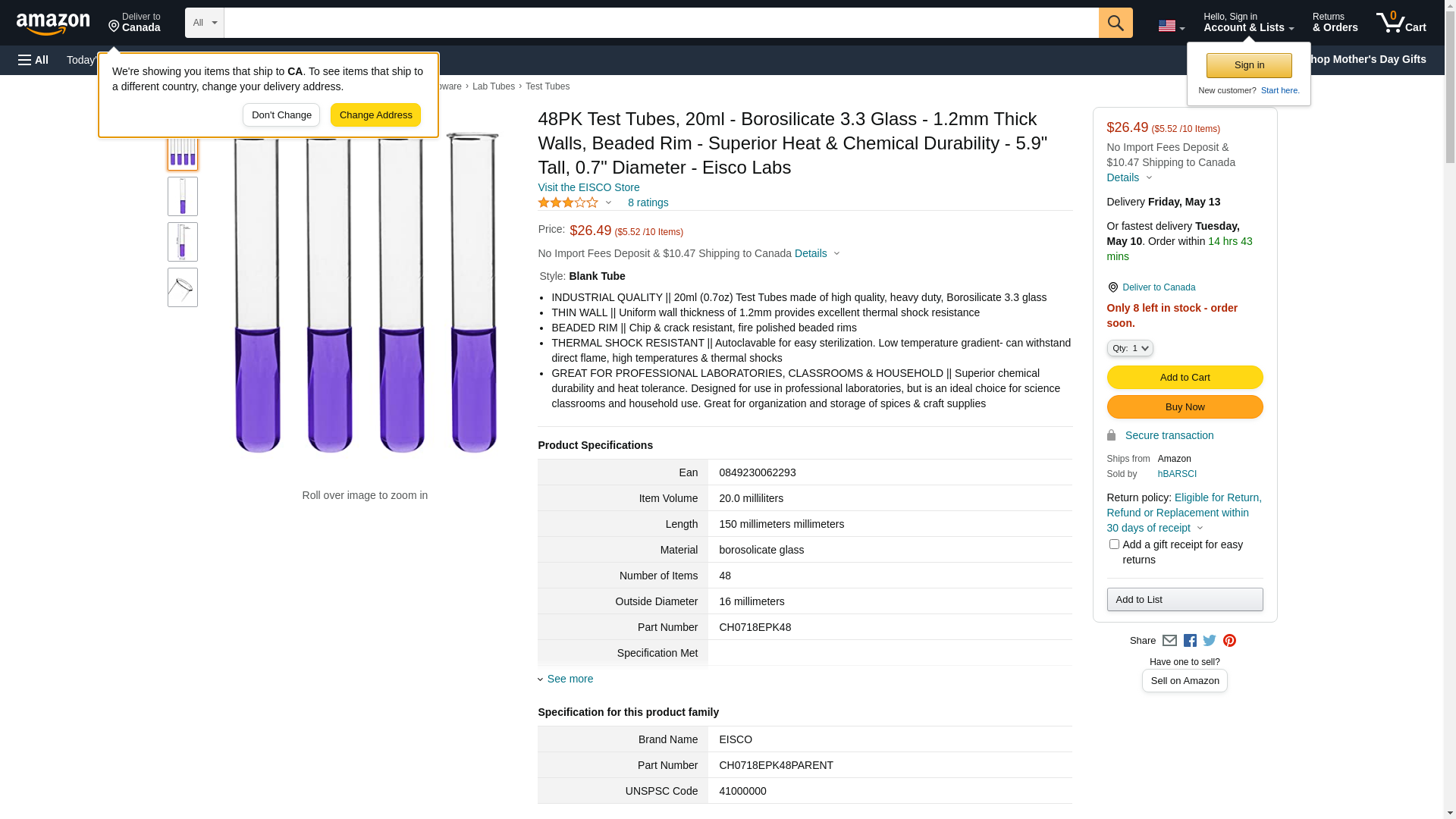
Task: Click the Amazon logo
Action: point(53,24)
